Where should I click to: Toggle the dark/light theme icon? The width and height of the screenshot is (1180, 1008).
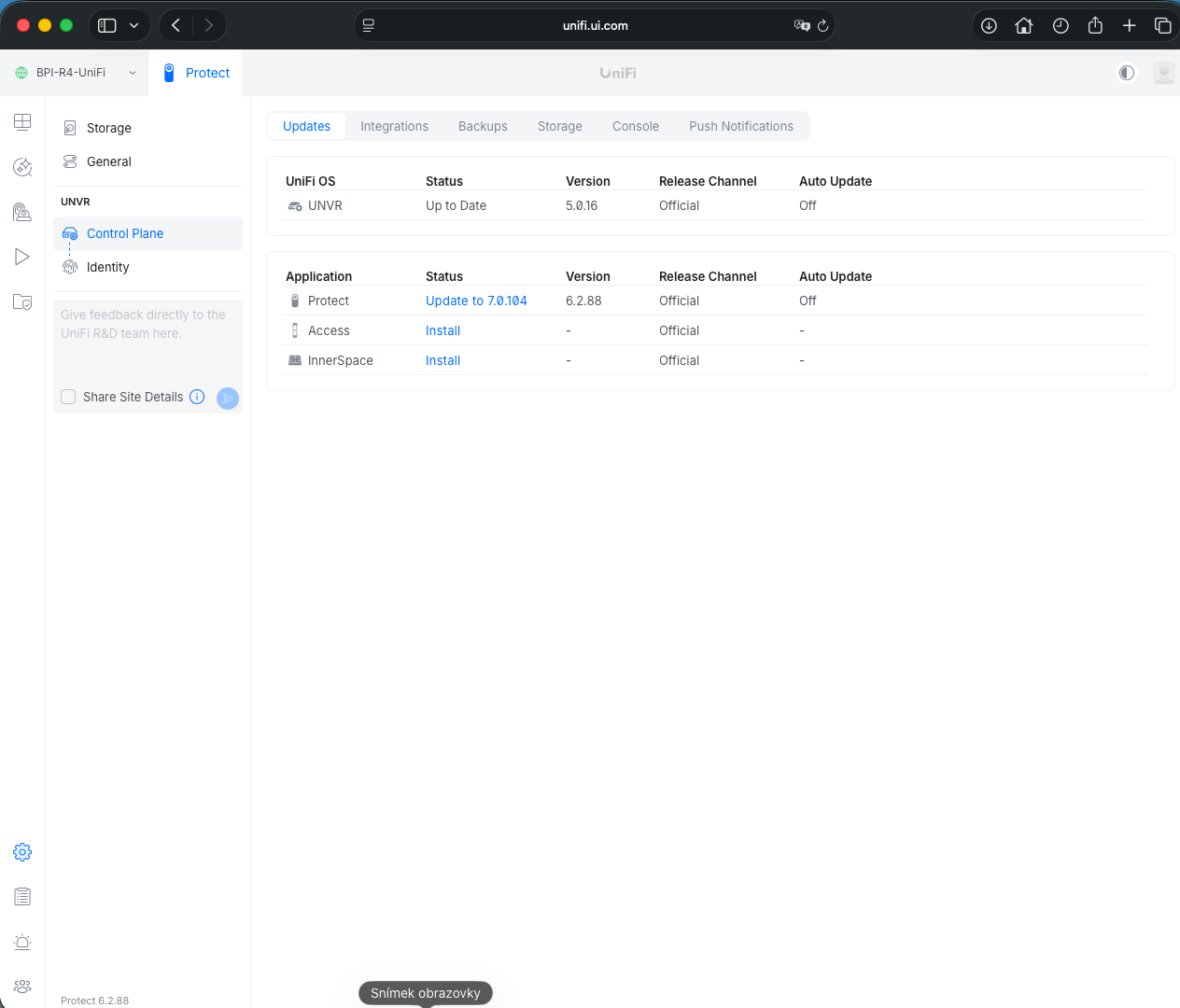pos(1127,73)
